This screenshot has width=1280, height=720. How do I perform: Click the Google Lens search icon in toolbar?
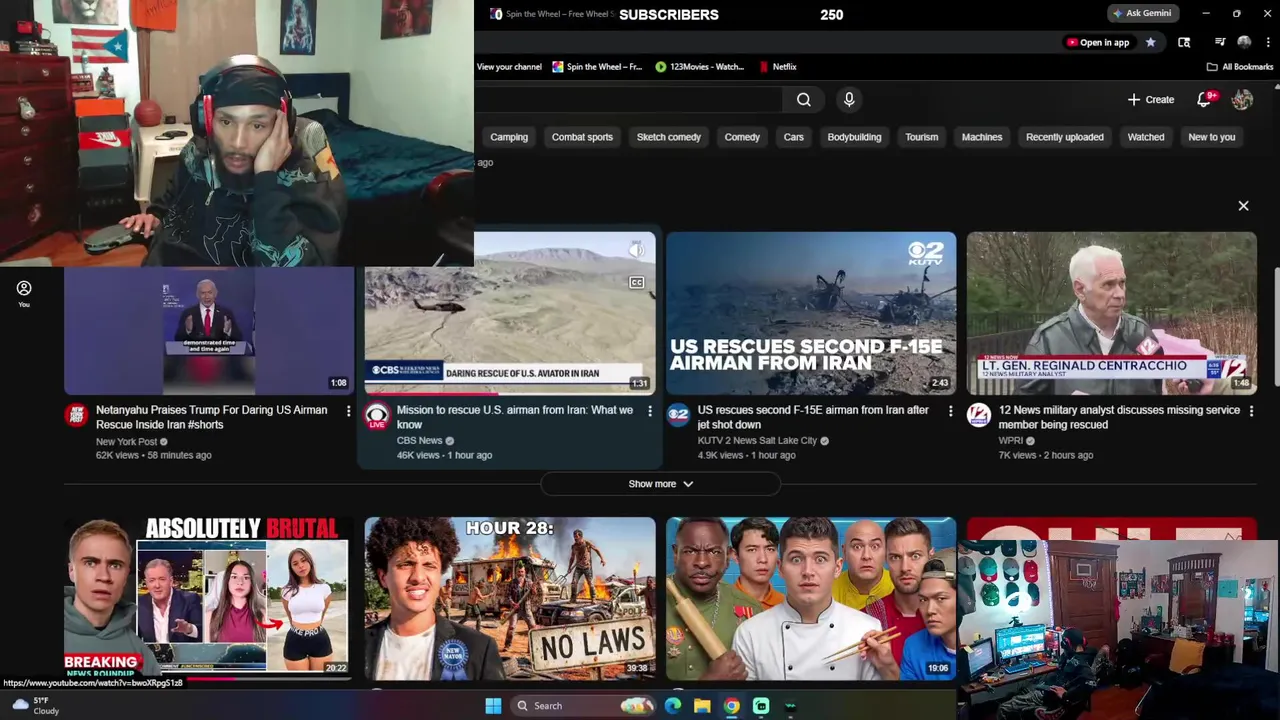coord(1184,42)
